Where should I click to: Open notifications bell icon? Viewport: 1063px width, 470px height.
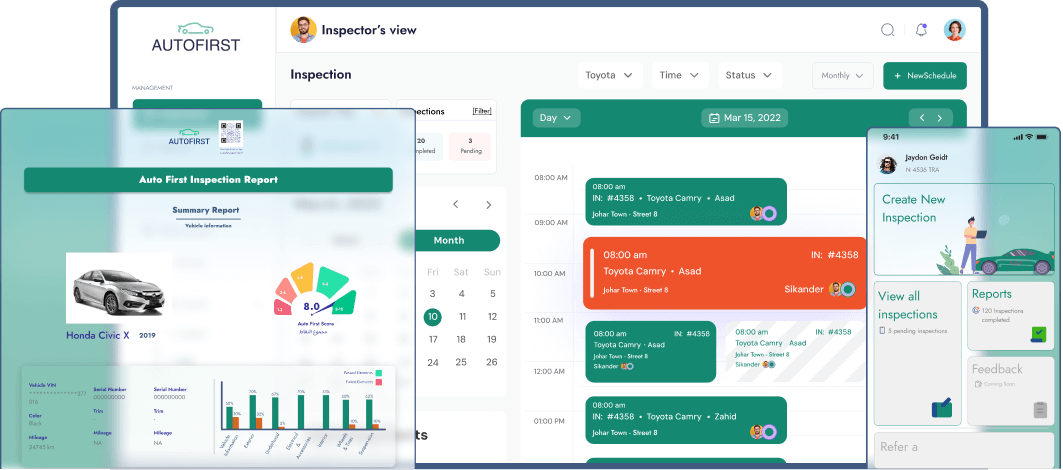pos(921,30)
